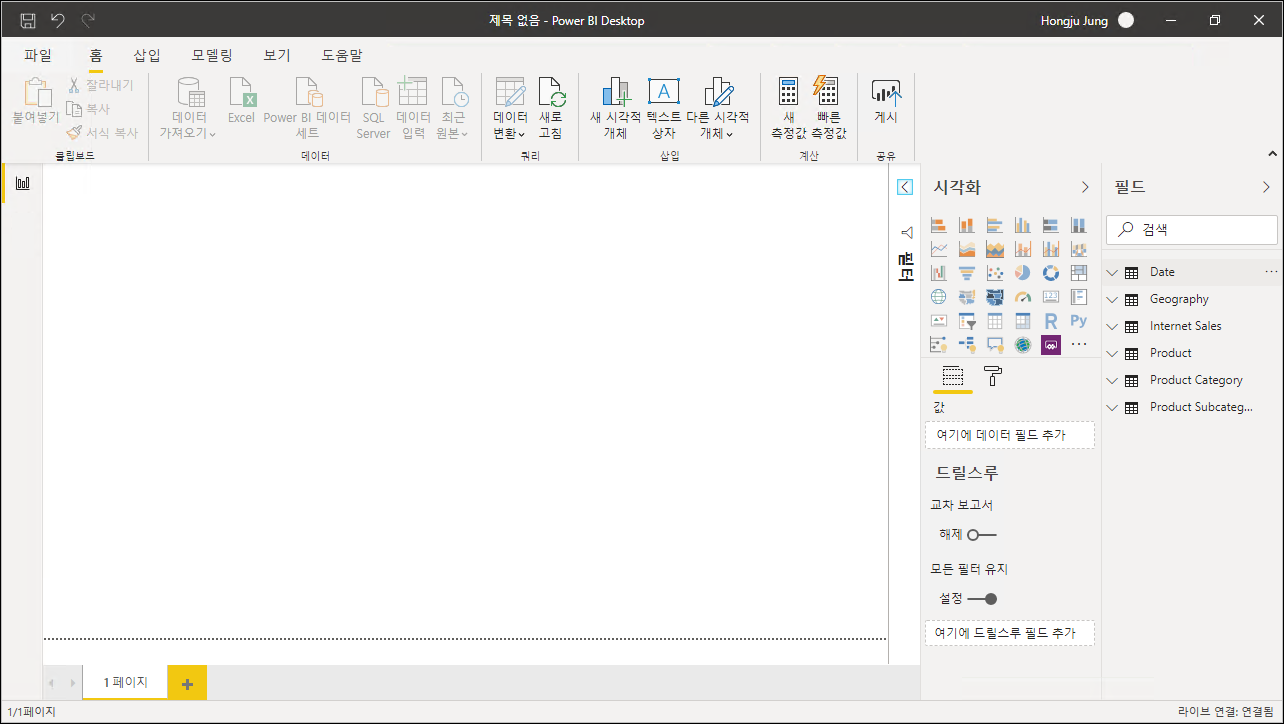Pick the 100% stacked bar chart visual

point(1050,225)
